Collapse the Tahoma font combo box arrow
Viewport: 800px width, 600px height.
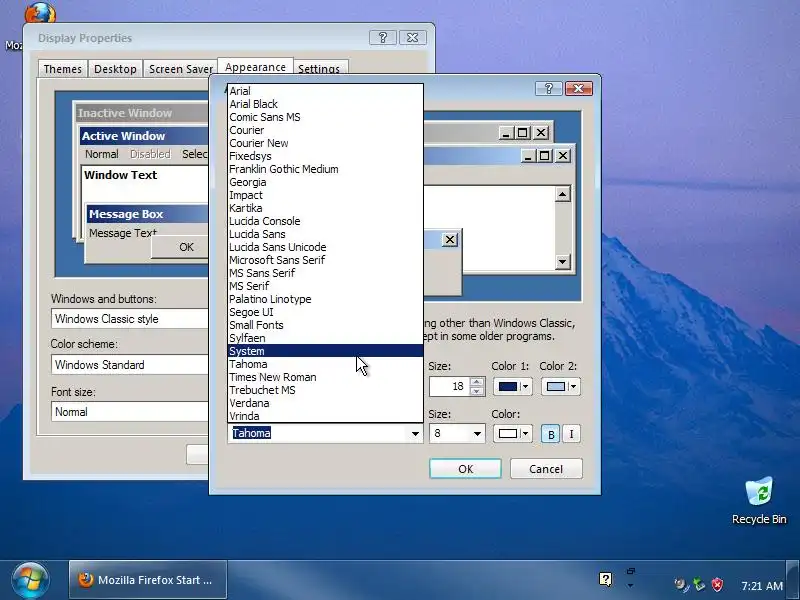point(415,434)
